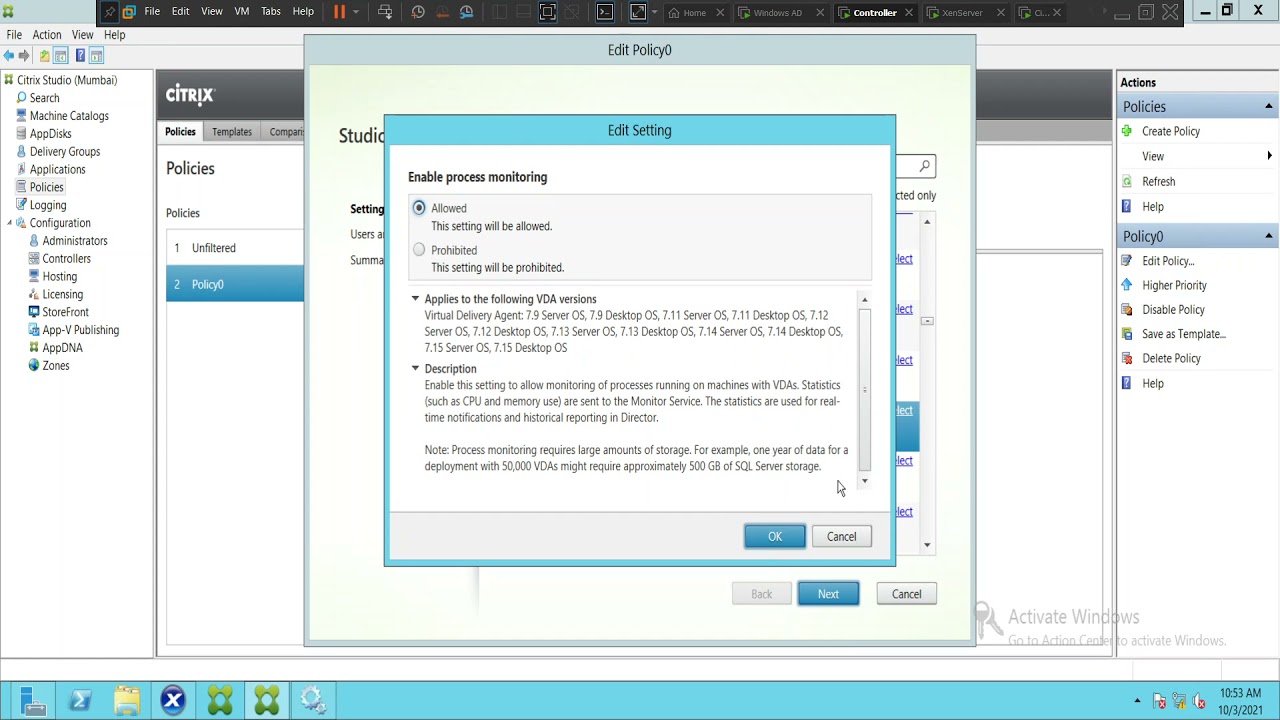Image resolution: width=1280 pixels, height=720 pixels.
Task: Open App-V Publishing node
Action: point(80,330)
